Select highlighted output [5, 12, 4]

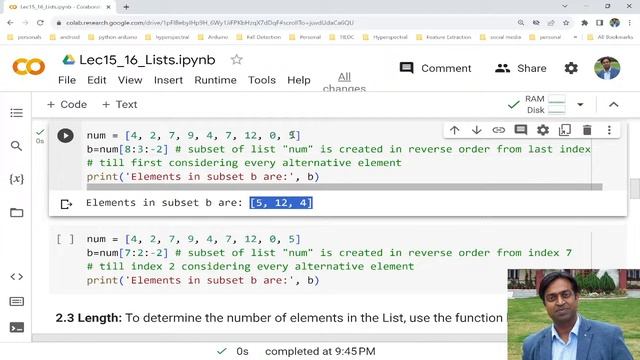281,203
